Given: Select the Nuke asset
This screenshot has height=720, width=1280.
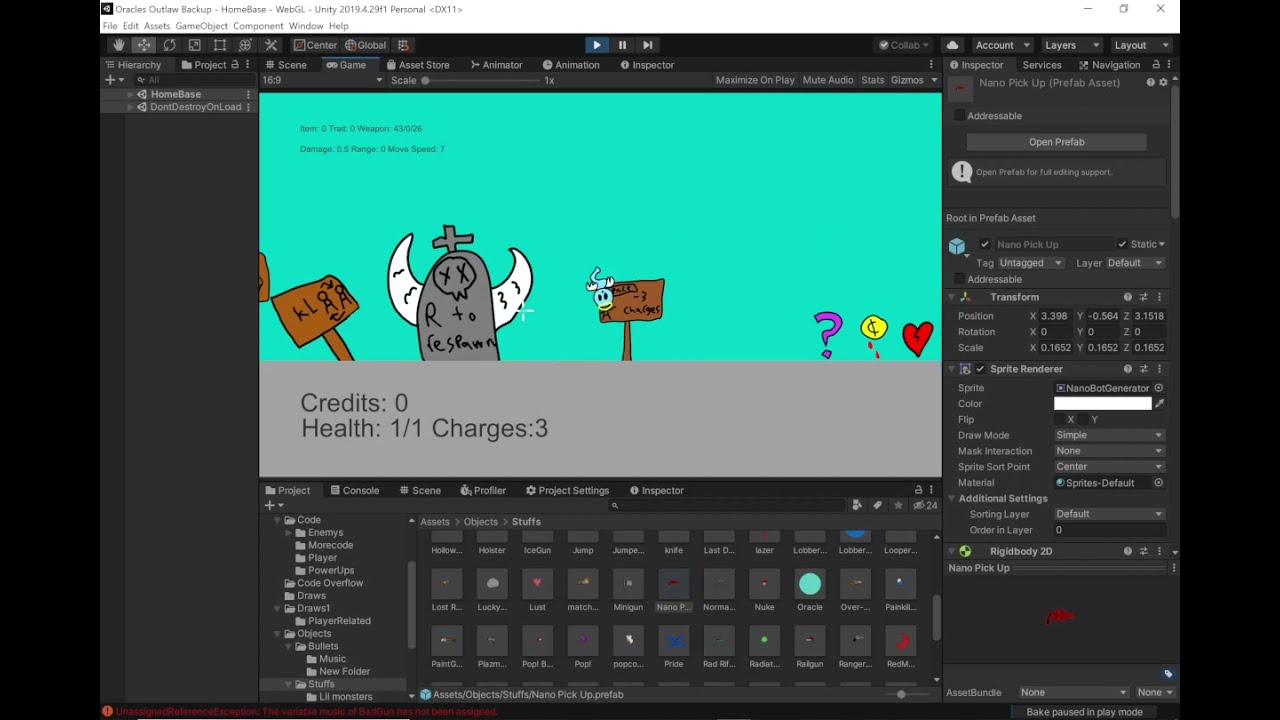Looking at the screenshot, I should 764,591.
